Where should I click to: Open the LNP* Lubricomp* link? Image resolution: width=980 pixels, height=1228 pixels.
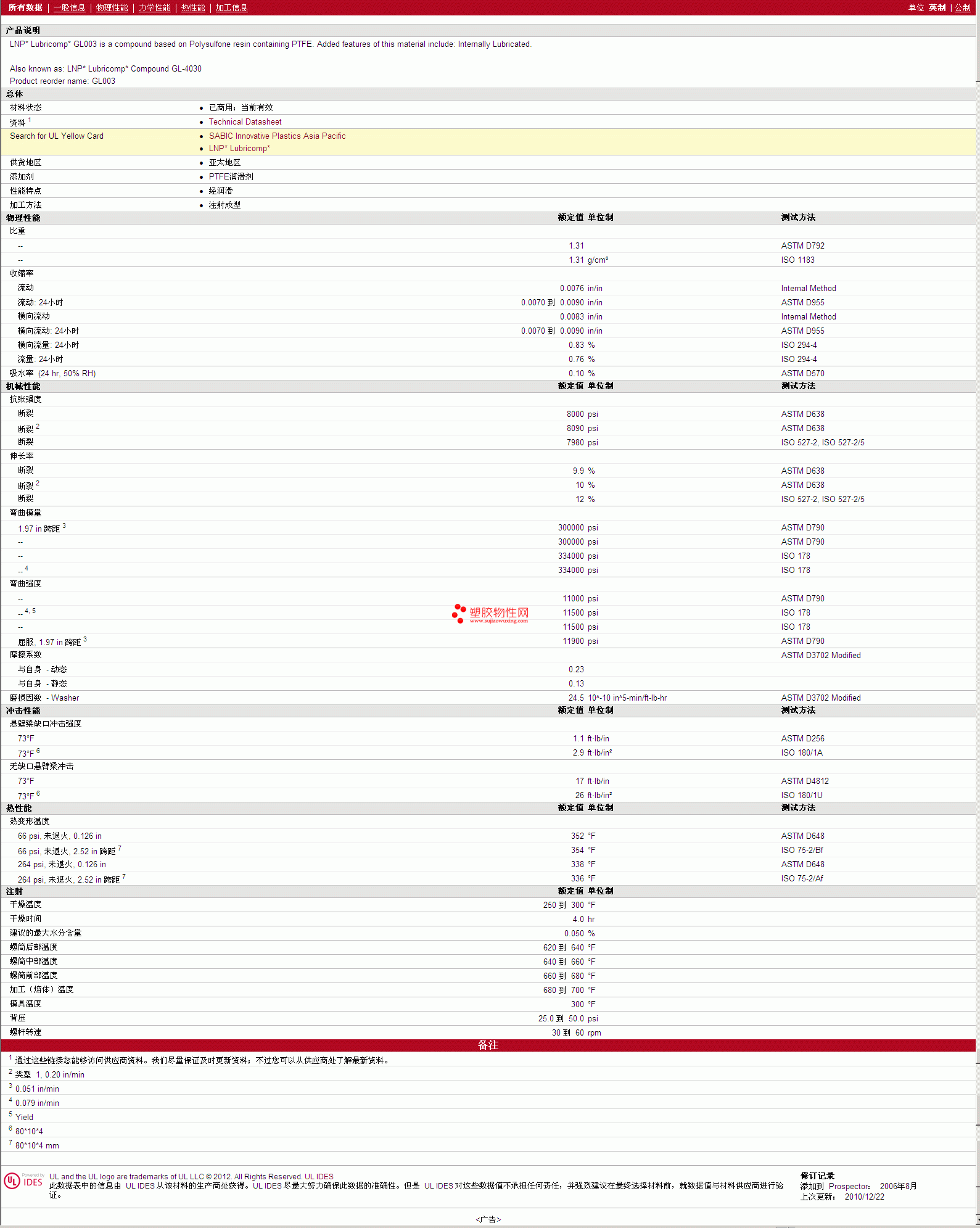[239, 149]
